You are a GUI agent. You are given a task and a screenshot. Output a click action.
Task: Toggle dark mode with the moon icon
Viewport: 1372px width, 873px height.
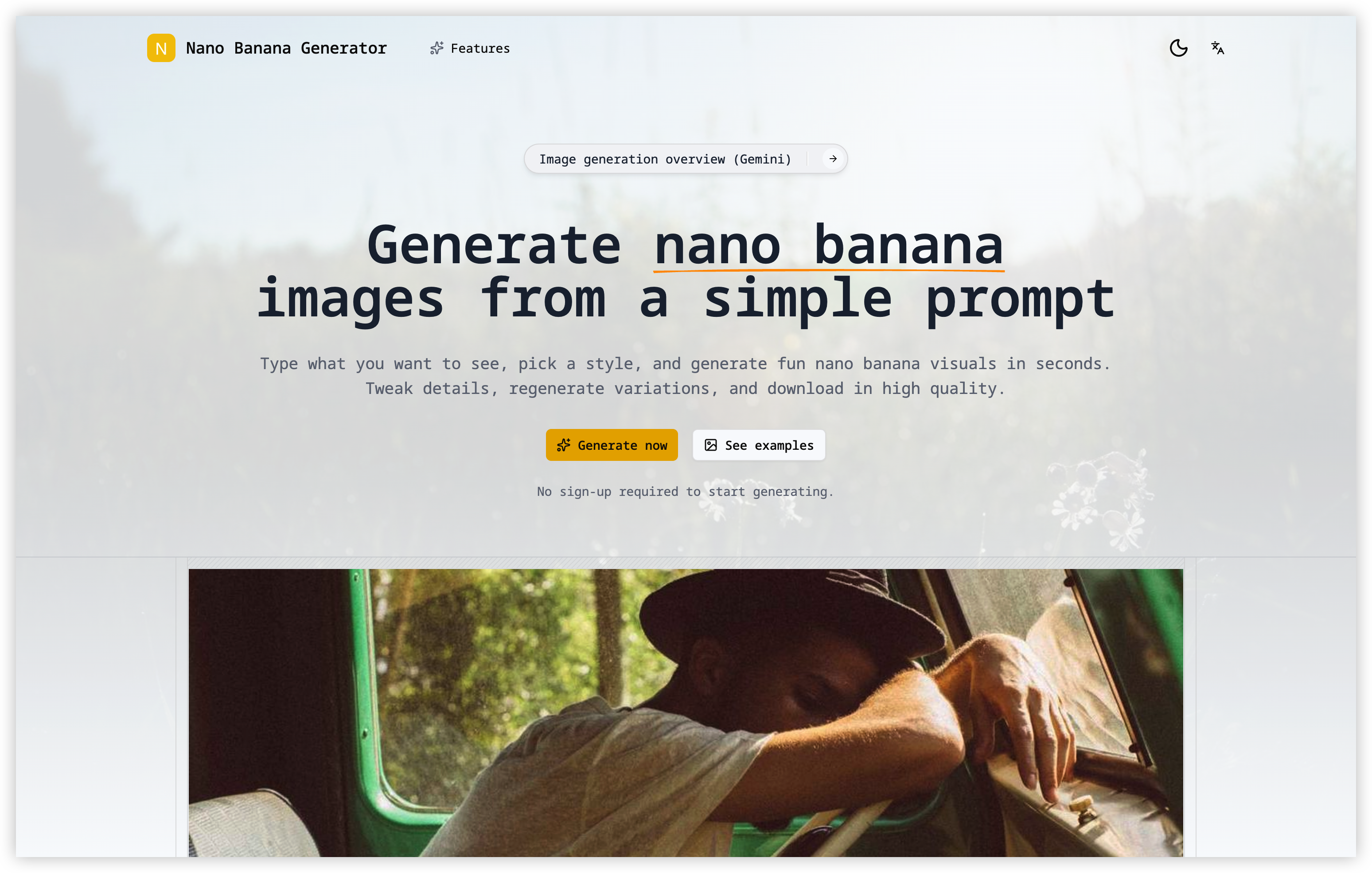pyautogui.click(x=1178, y=48)
